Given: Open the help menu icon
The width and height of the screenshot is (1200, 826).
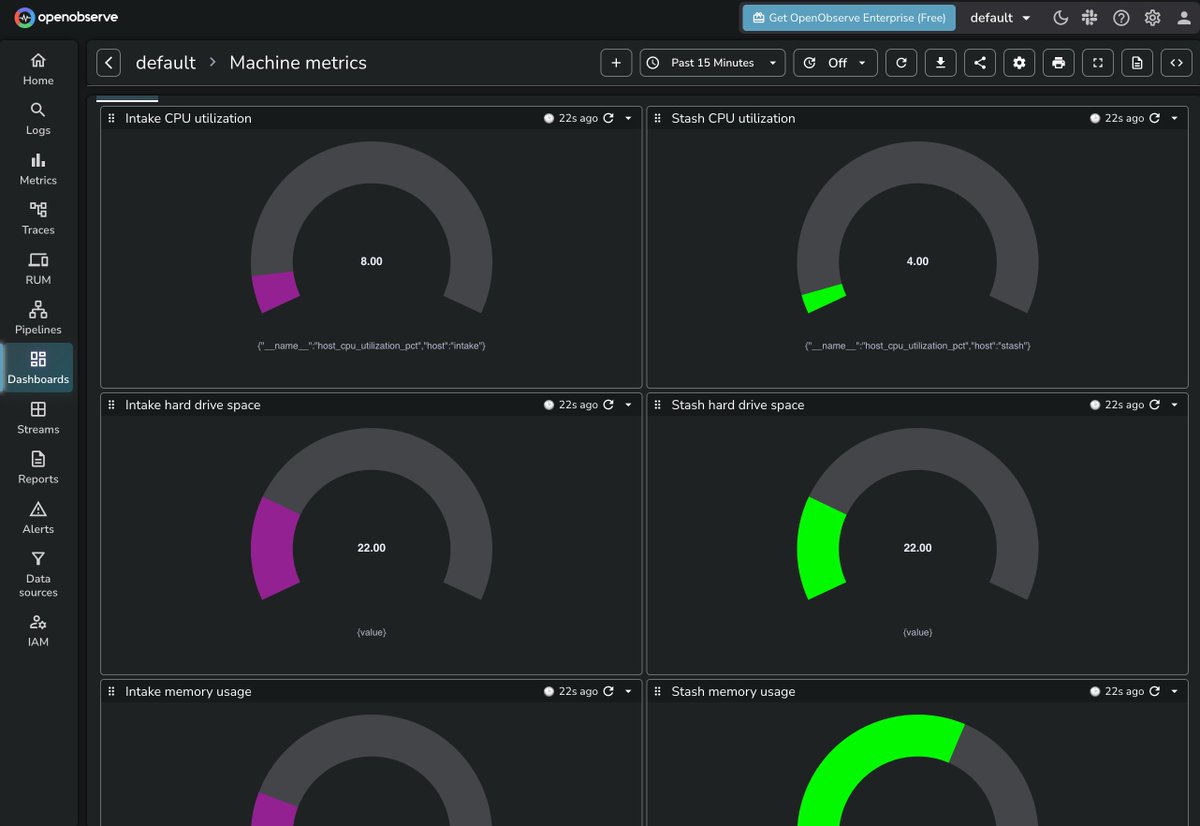Looking at the screenshot, I should tap(1122, 18).
